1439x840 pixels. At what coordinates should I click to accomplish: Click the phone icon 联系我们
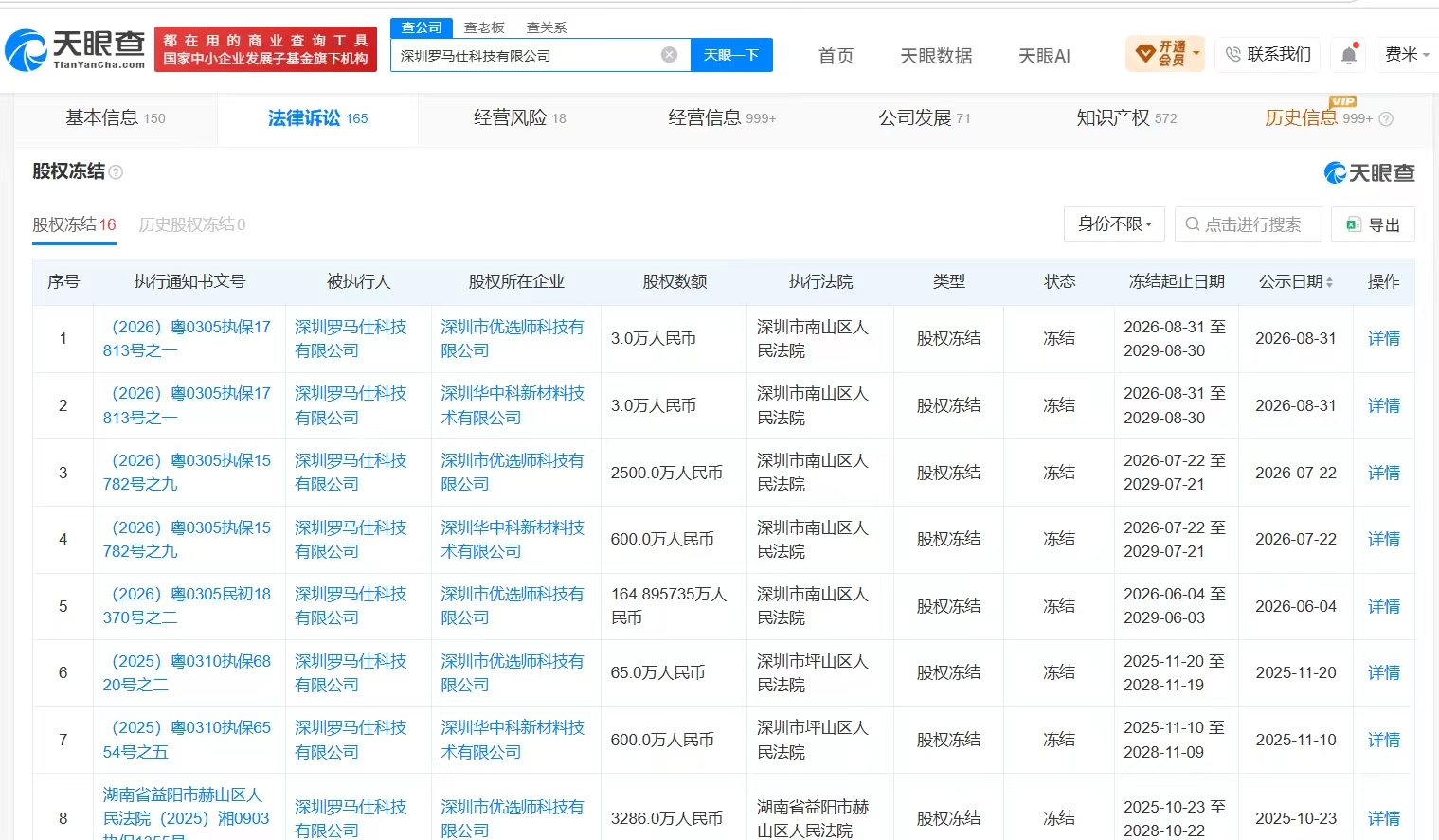tap(1232, 54)
